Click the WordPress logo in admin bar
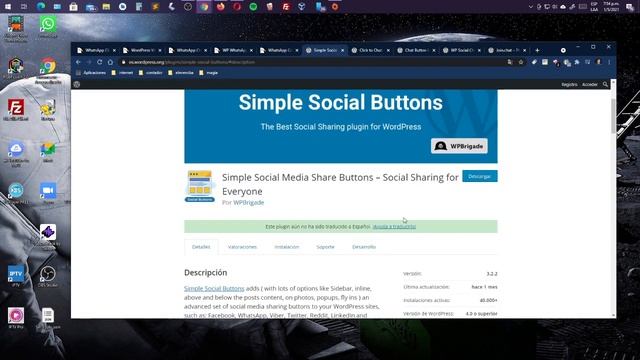The image size is (640, 360). (x=77, y=84)
